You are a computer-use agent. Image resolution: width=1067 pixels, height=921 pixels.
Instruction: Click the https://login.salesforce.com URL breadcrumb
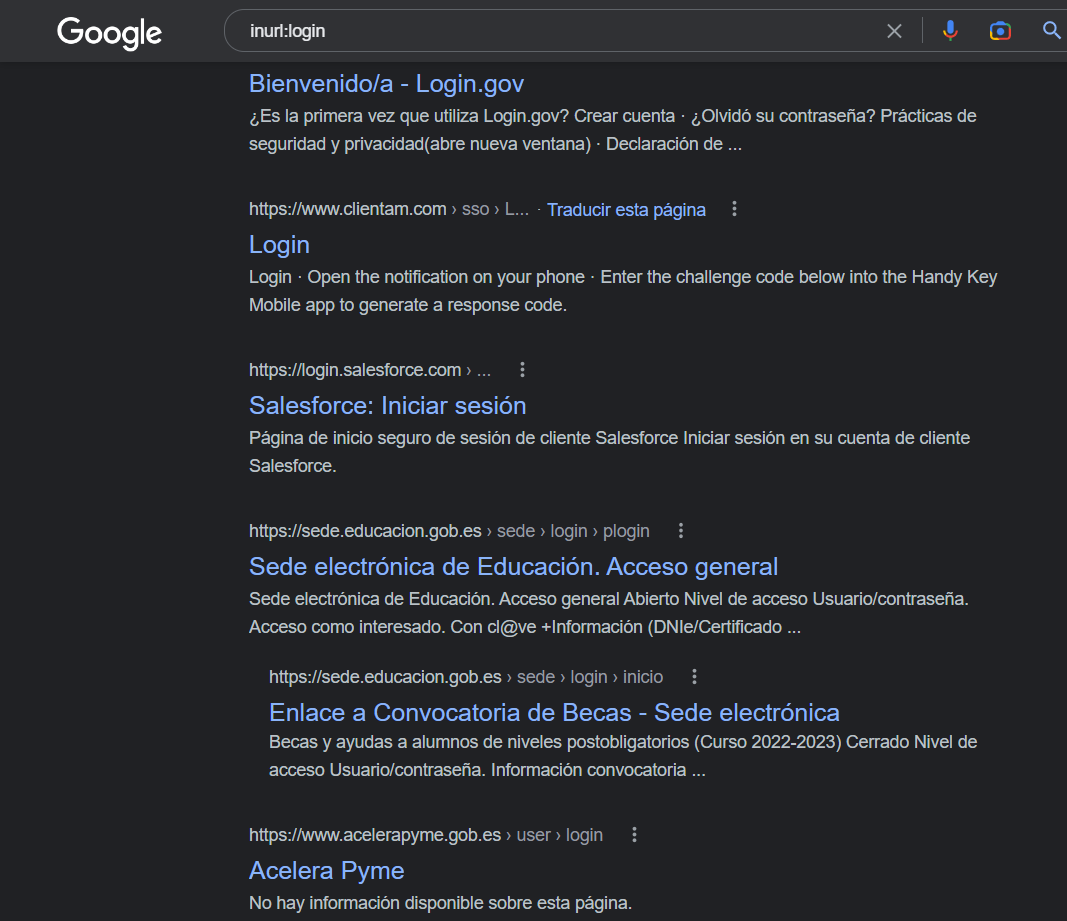[370, 370]
